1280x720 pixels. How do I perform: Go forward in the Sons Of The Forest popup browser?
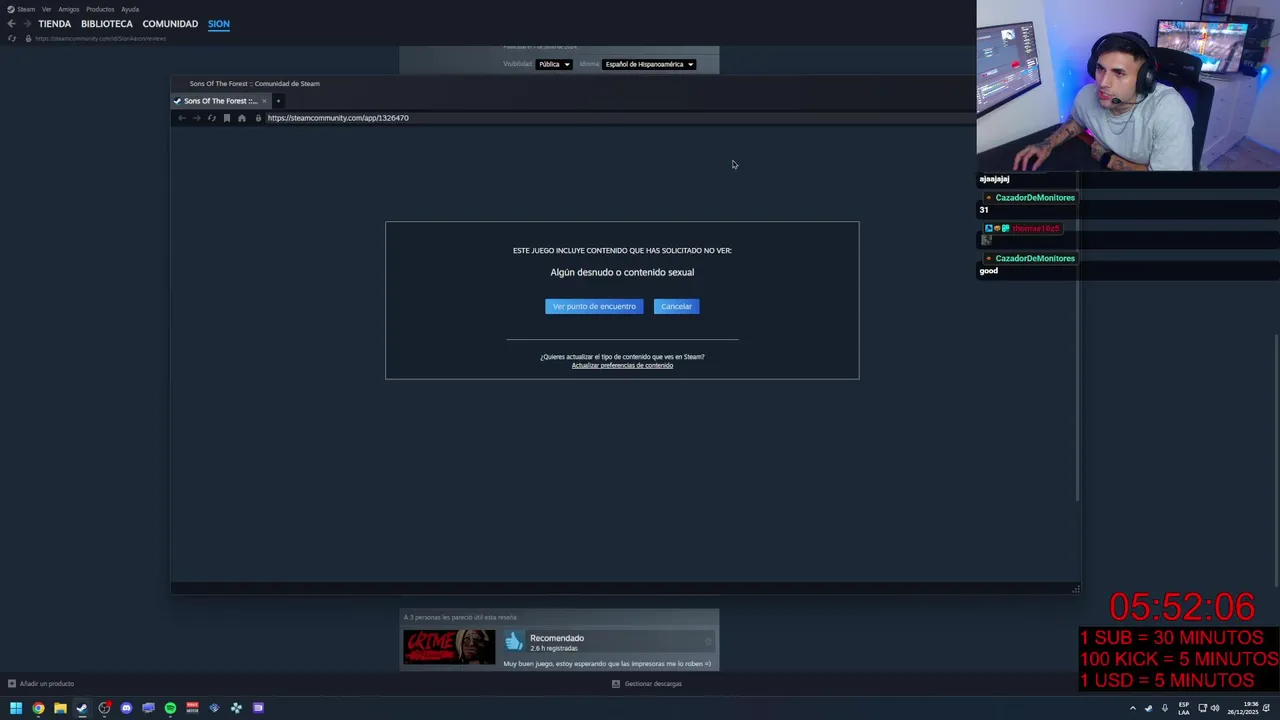pos(197,118)
